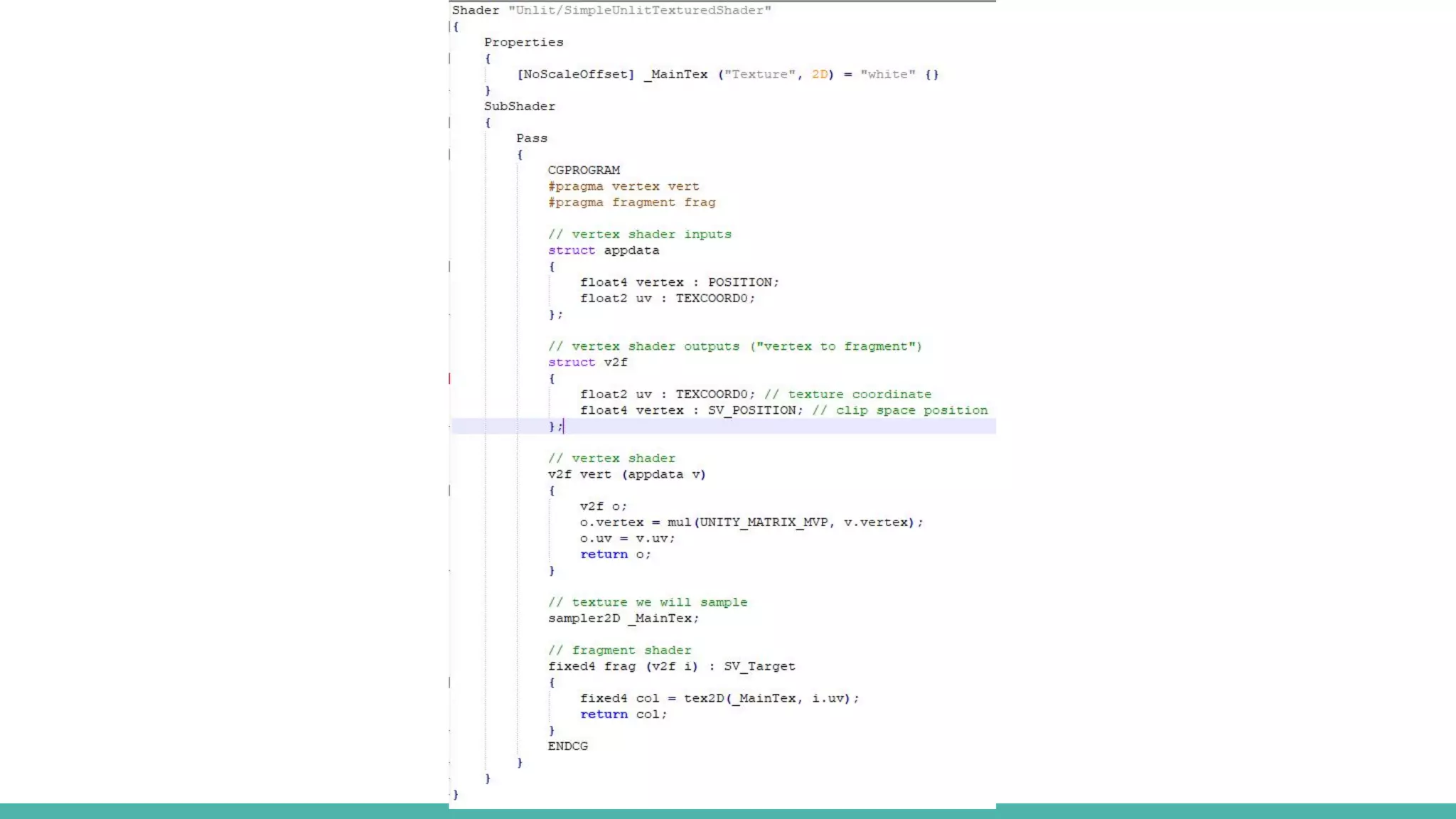This screenshot has width=1456, height=819.
Task: Place cursor on CGPROGRAM line
Action: coord(583,171)
